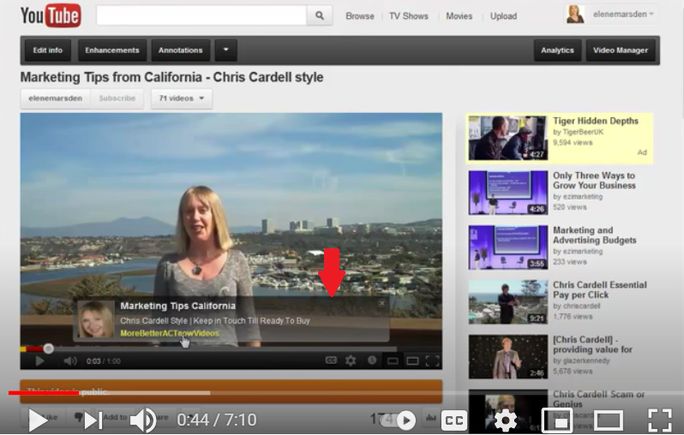The image size is (684, 435).
Task: Click the play button in outer player
Action: pos(37,420)
